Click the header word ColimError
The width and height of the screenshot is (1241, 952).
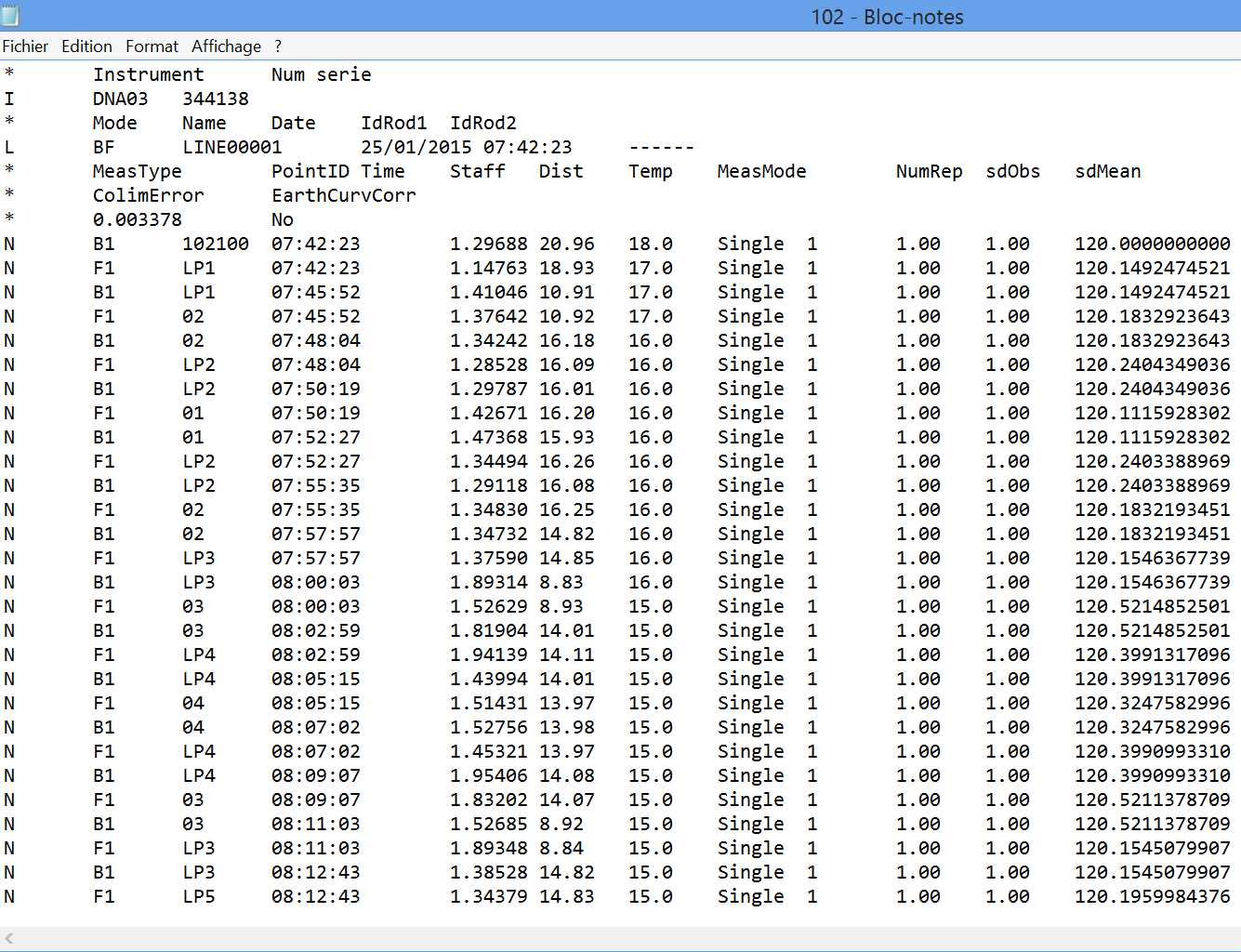tap(149, 195)
